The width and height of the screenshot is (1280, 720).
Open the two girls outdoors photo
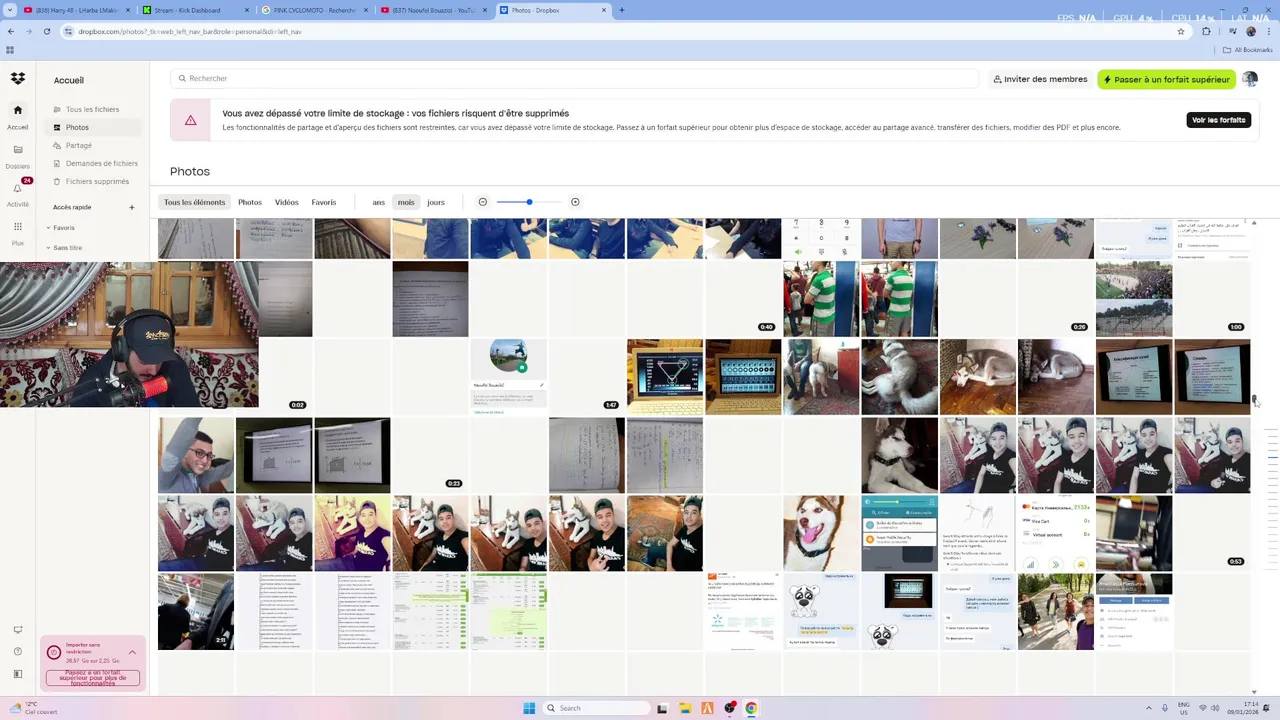click(1056, 611)
